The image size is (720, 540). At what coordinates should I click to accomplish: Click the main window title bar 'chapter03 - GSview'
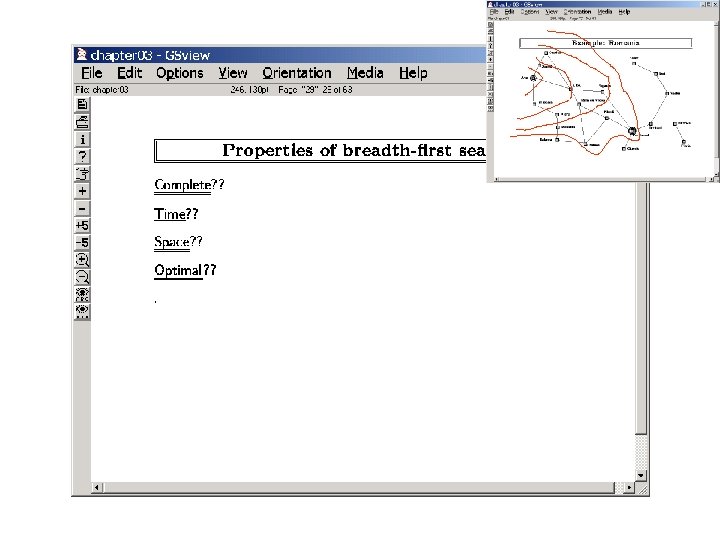[x=280, y=55]
